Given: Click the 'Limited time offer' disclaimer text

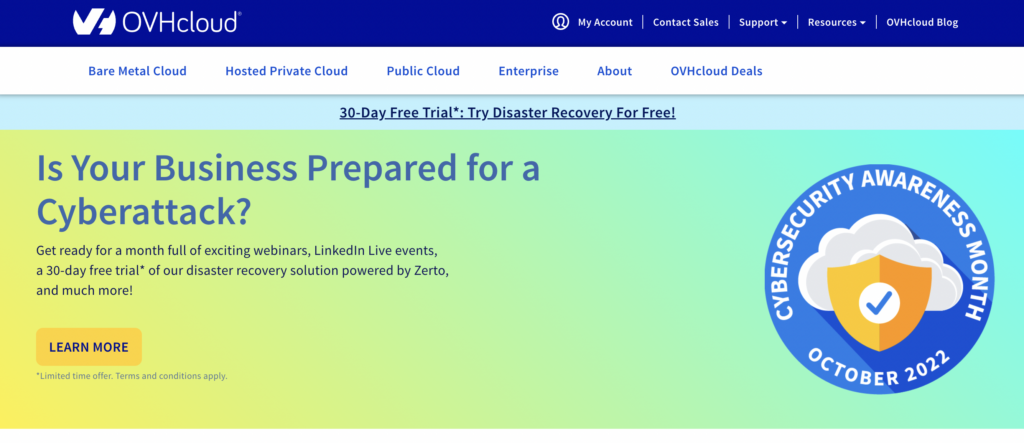Looking at the screenshot, I should click(132, 376).
